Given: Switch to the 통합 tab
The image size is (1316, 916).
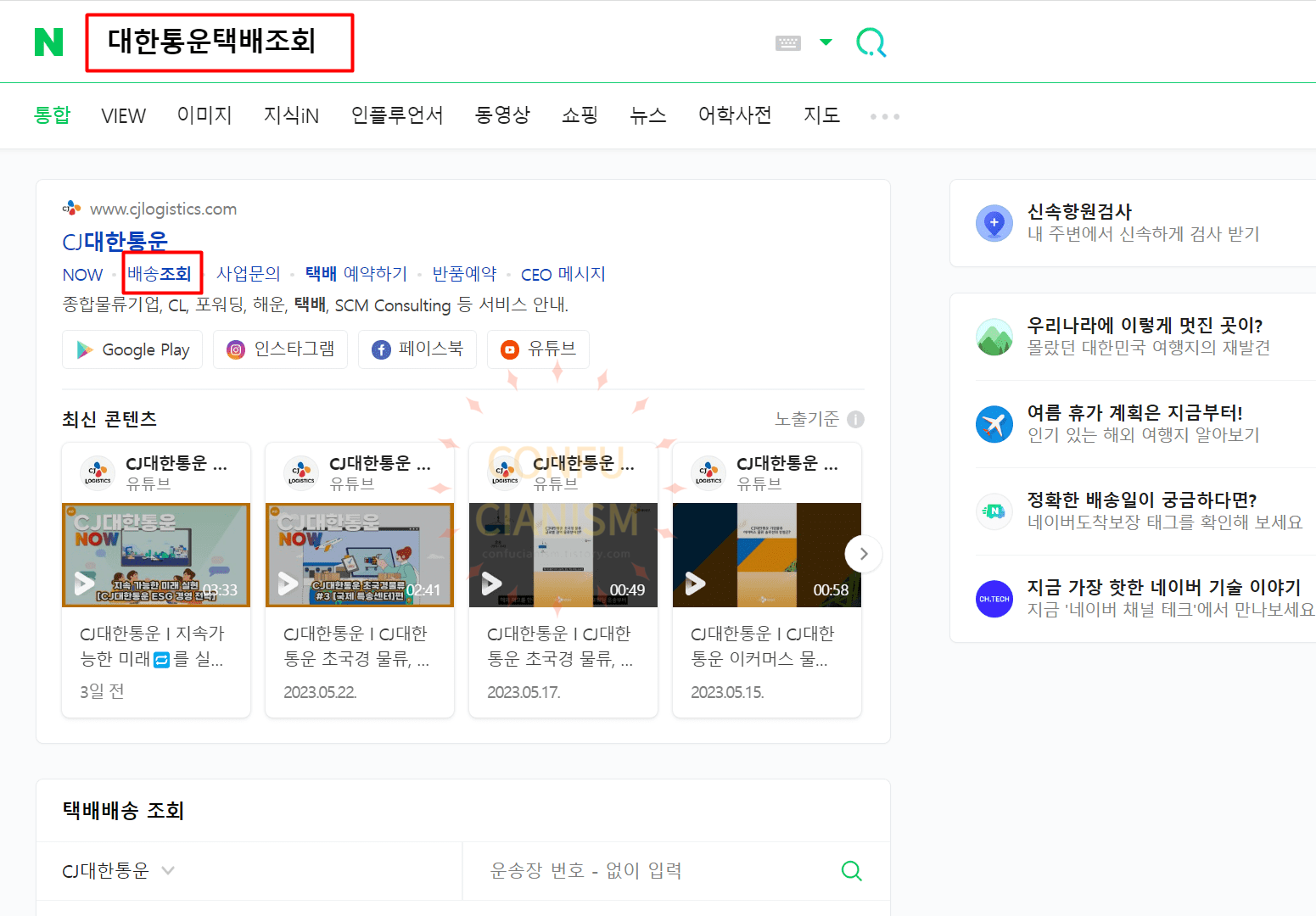Looking at the screenshot, I should point(52,115).
